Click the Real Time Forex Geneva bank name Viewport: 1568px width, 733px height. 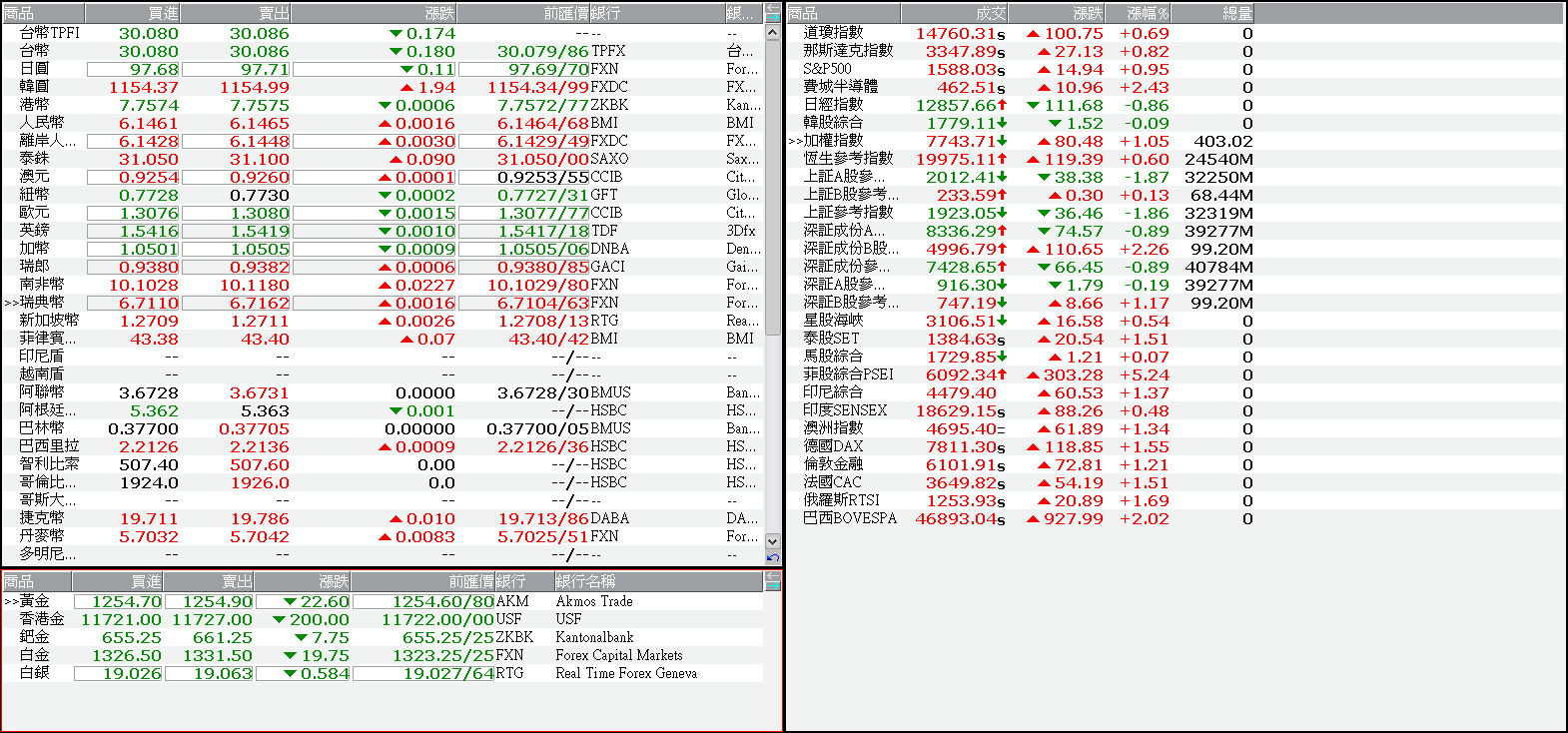626,673
